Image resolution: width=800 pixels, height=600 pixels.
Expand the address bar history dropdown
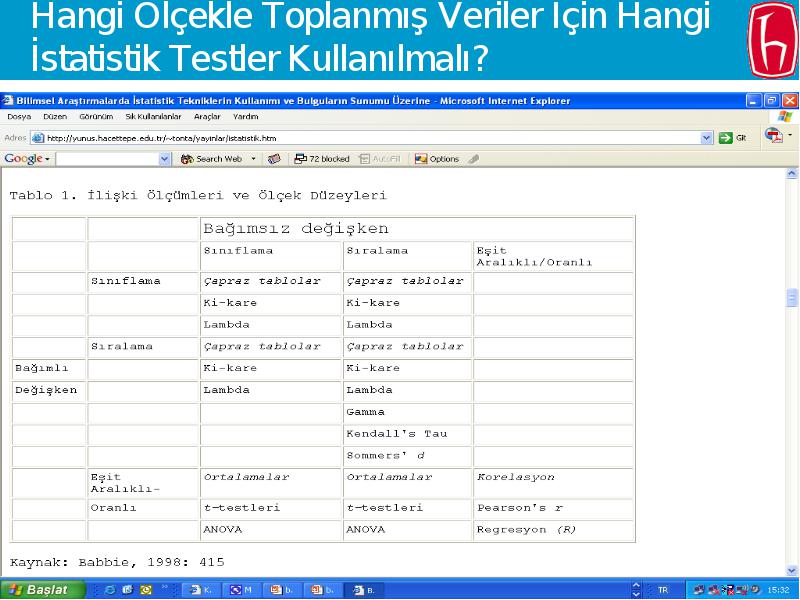707,138
